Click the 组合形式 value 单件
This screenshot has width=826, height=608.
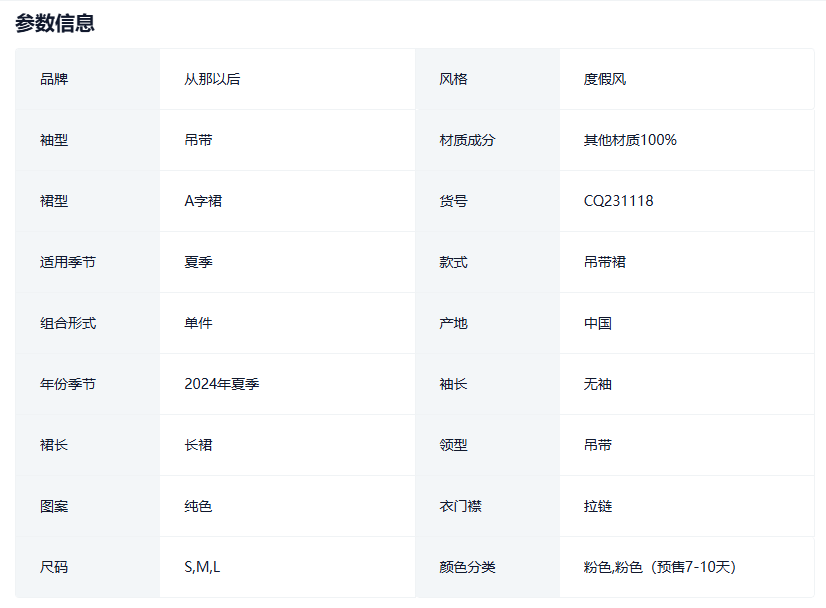198,323
